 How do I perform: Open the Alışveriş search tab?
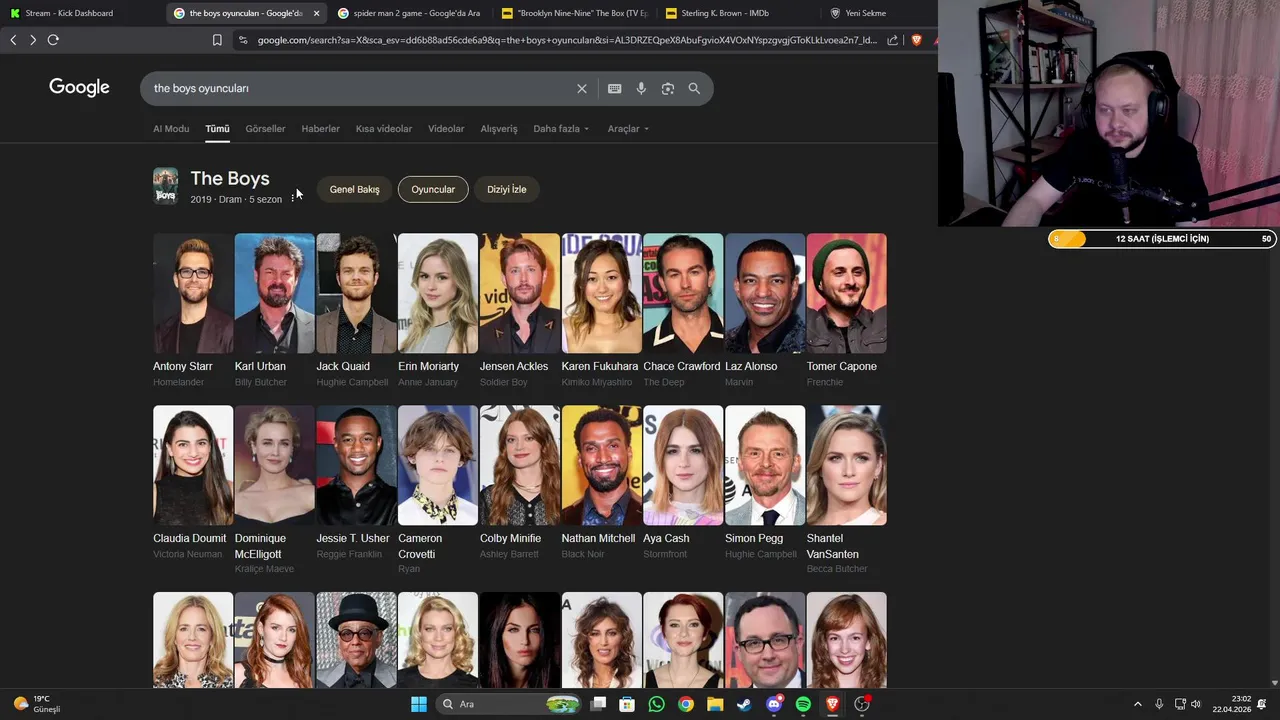click(x=499, y=129)
